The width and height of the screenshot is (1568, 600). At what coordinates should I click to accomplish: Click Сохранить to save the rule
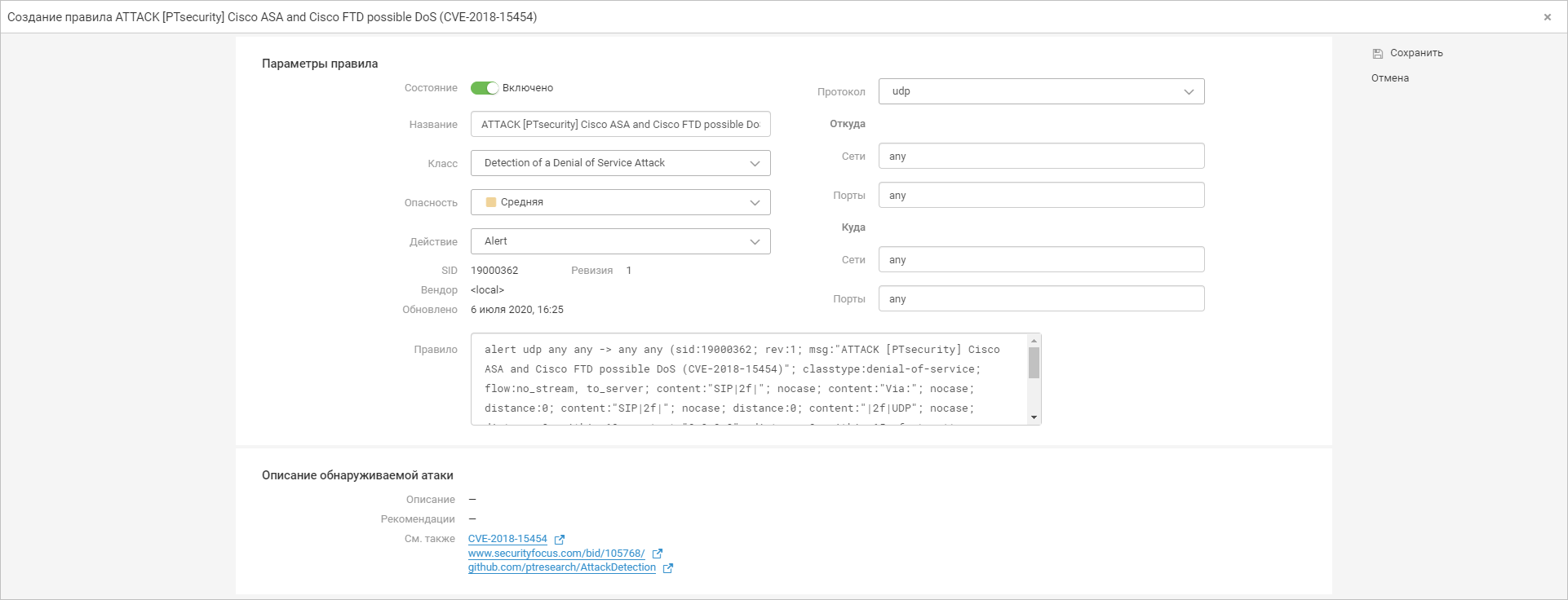1416,53
